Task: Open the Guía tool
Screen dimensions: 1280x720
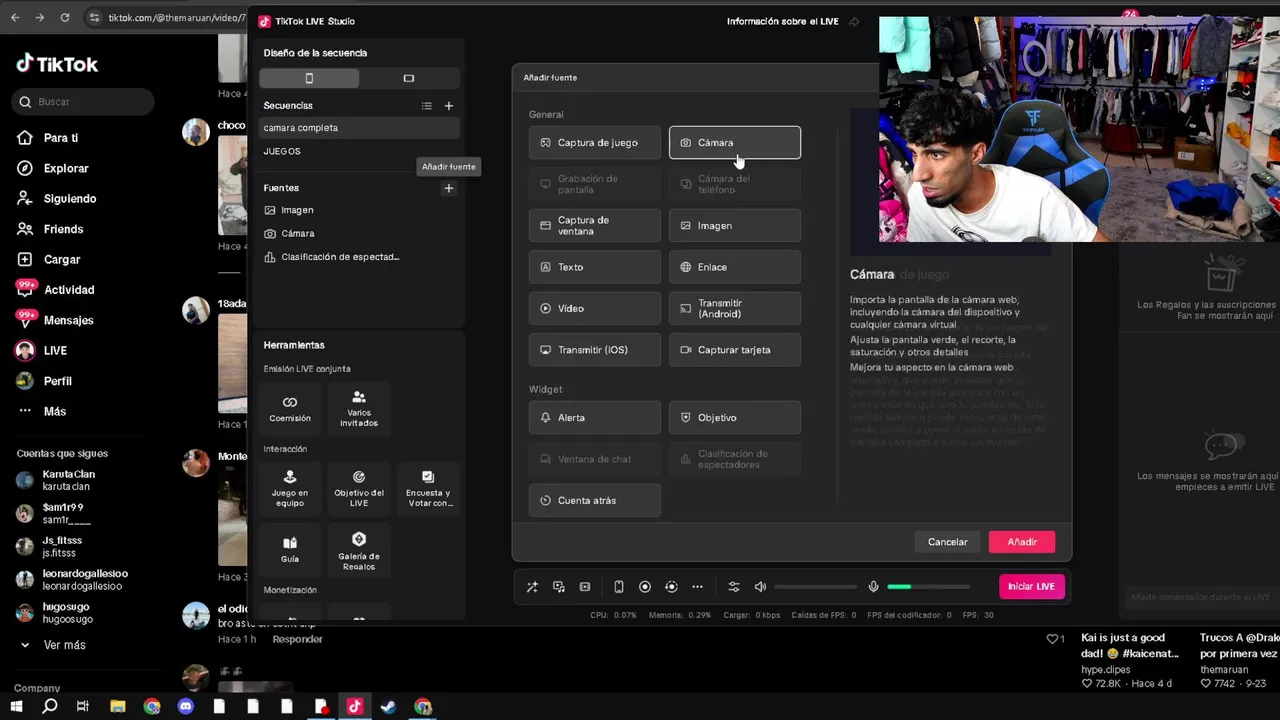Action: coord(290,549)
